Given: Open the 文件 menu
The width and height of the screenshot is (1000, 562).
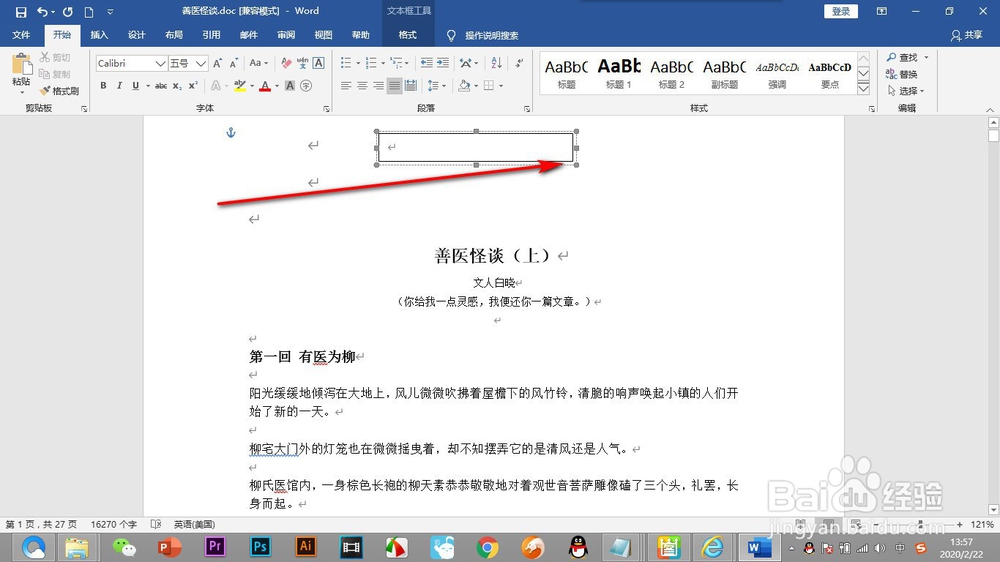Looking at the screenshot, I should [21, 35].
